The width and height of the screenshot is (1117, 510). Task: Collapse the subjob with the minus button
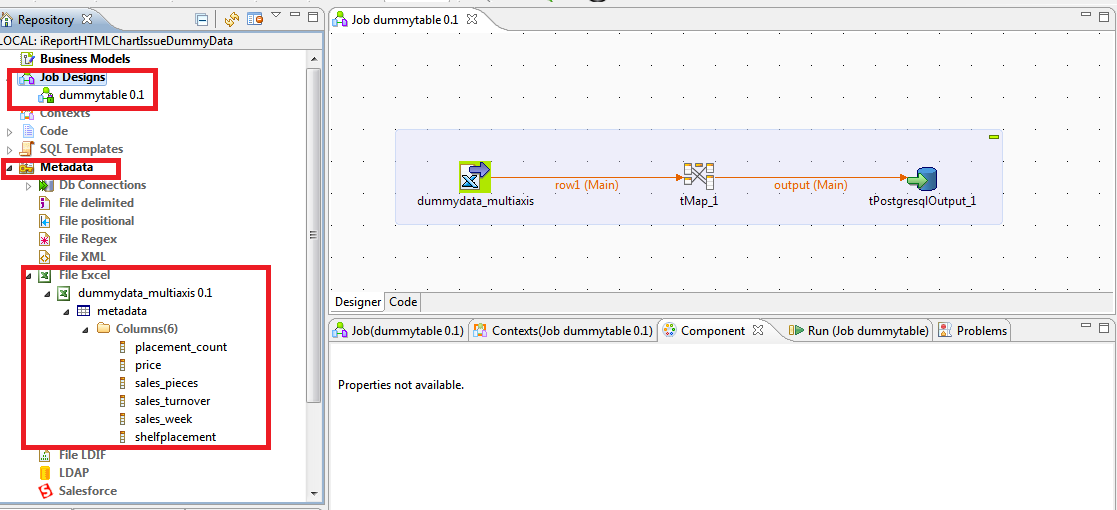[994, 136]
